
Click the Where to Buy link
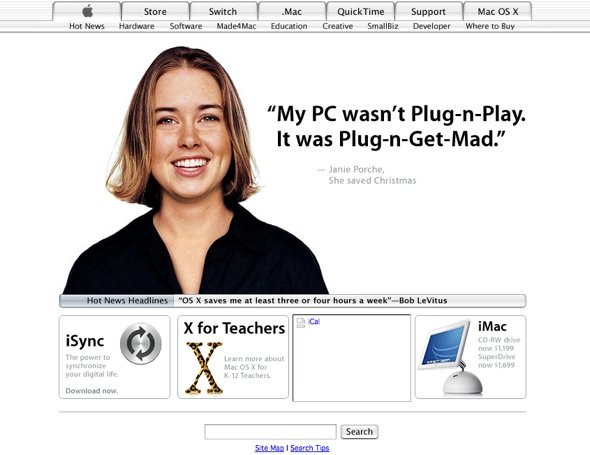click(490, 26)
